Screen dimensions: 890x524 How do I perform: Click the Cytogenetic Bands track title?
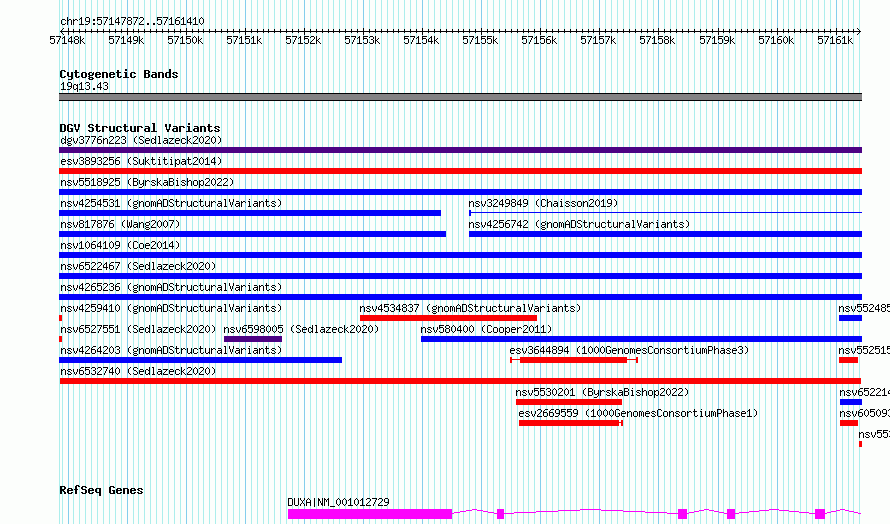click(119, 74)
